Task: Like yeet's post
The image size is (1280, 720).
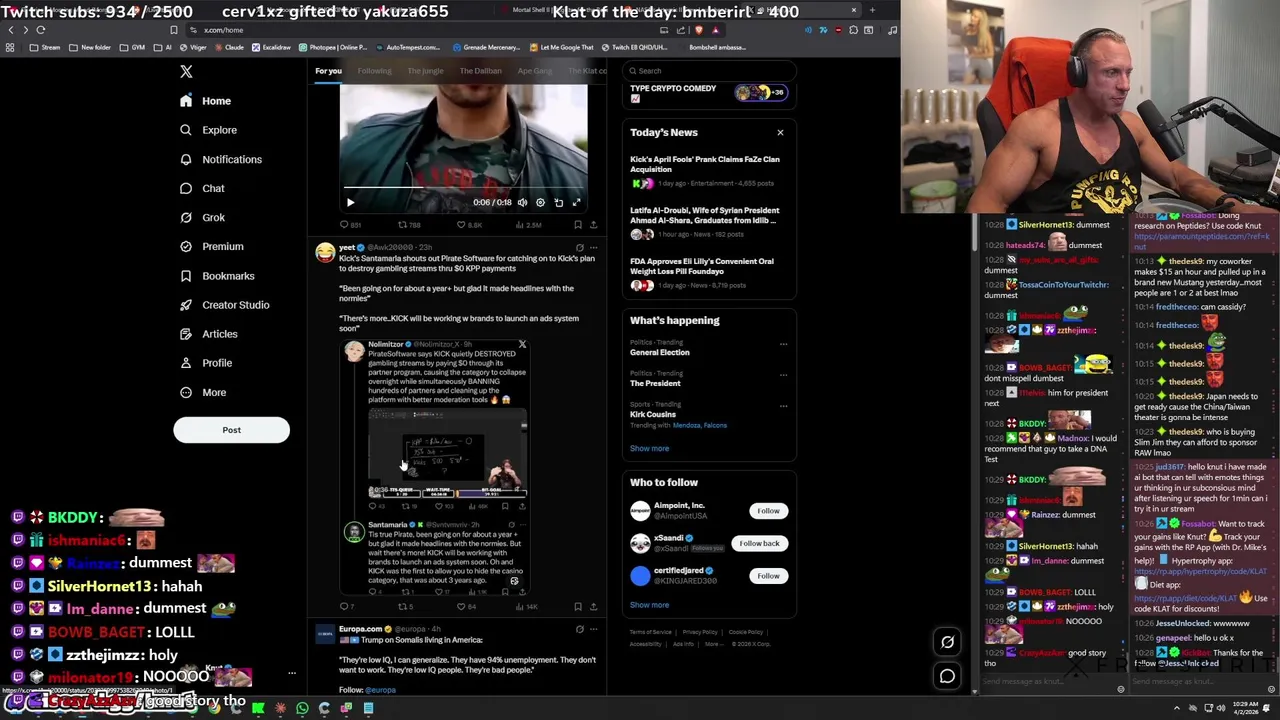Action: tap(467, 606)
